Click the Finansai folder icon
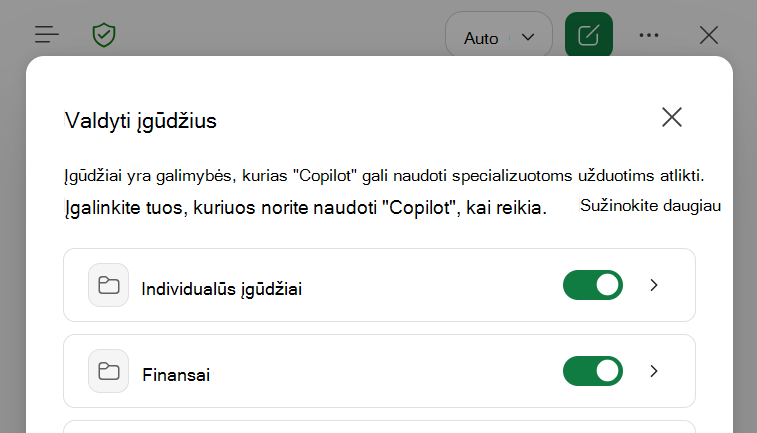 (x=109, y=371)
